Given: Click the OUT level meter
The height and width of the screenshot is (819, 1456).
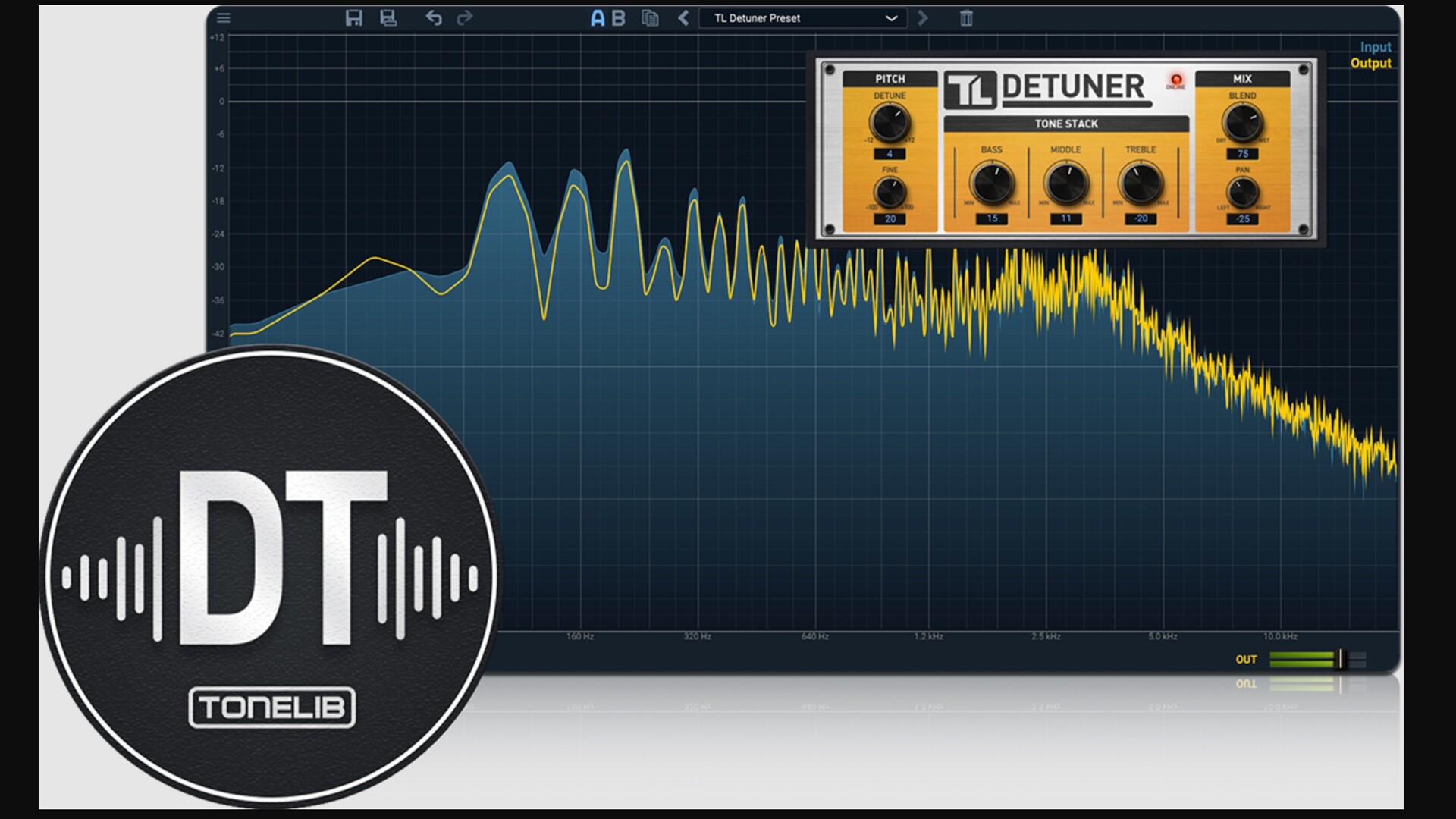Looking at the screenshot, I should coord(1317,659).
